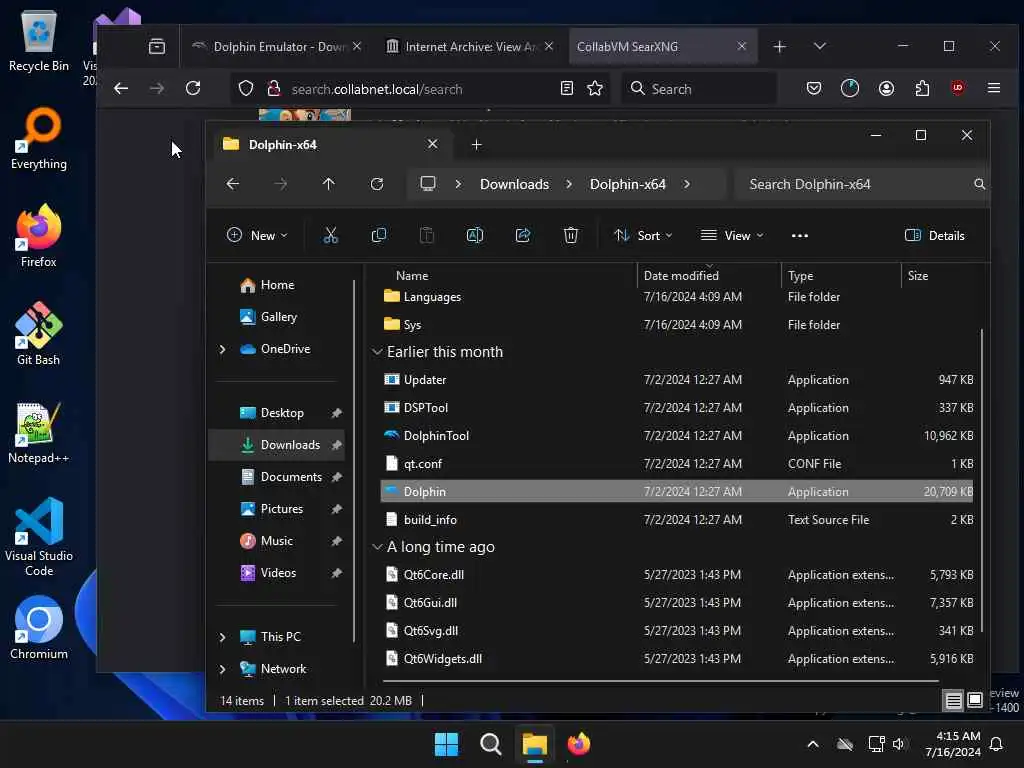This screenshot has height=768, width=1024.
Task: Click the Firefox URL address bar
Action: 421,89
